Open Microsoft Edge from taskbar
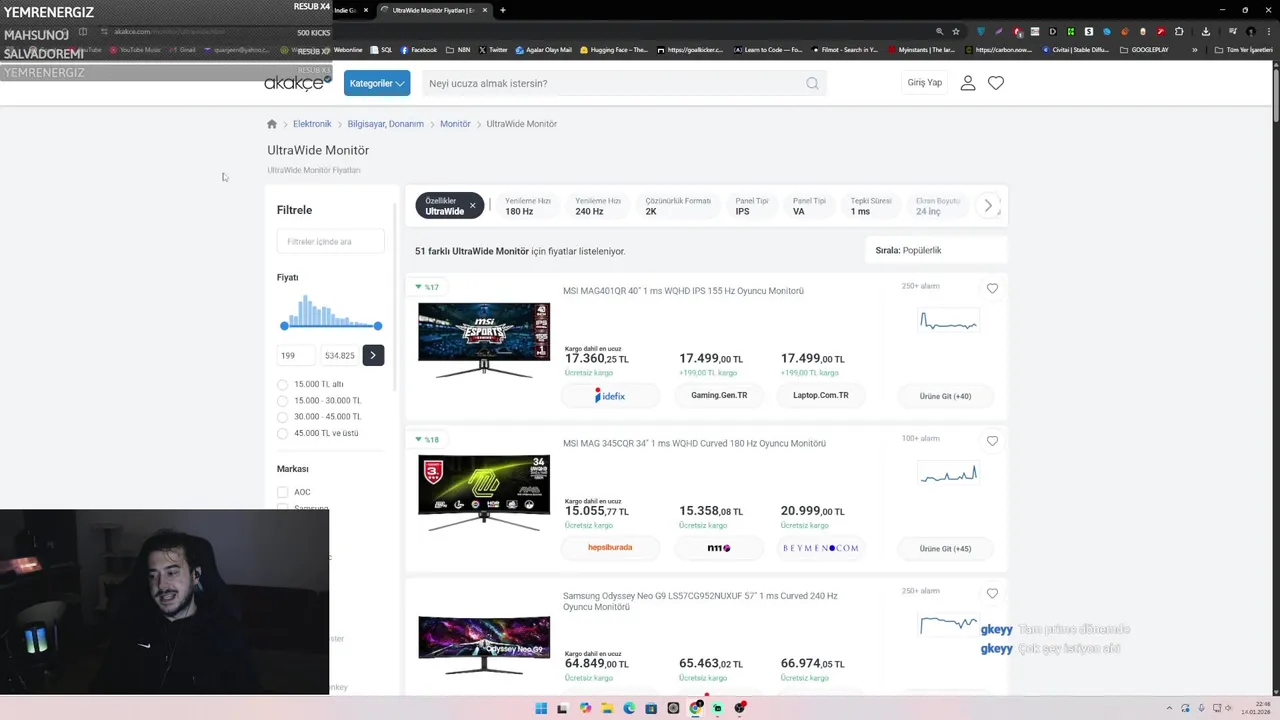The image size is (1280, 720). [x=629, y=708]
